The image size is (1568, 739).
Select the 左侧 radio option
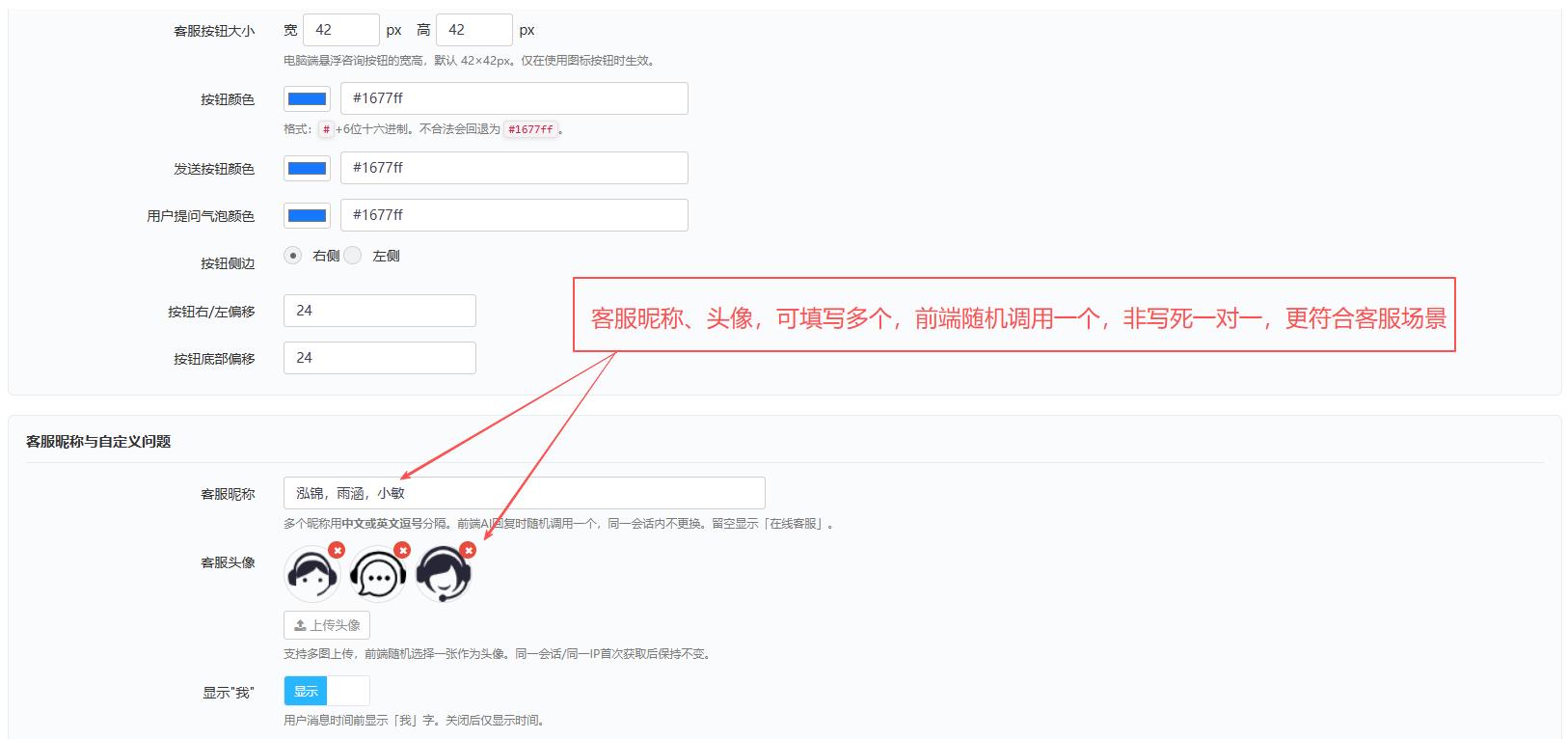tap(353, 256)
